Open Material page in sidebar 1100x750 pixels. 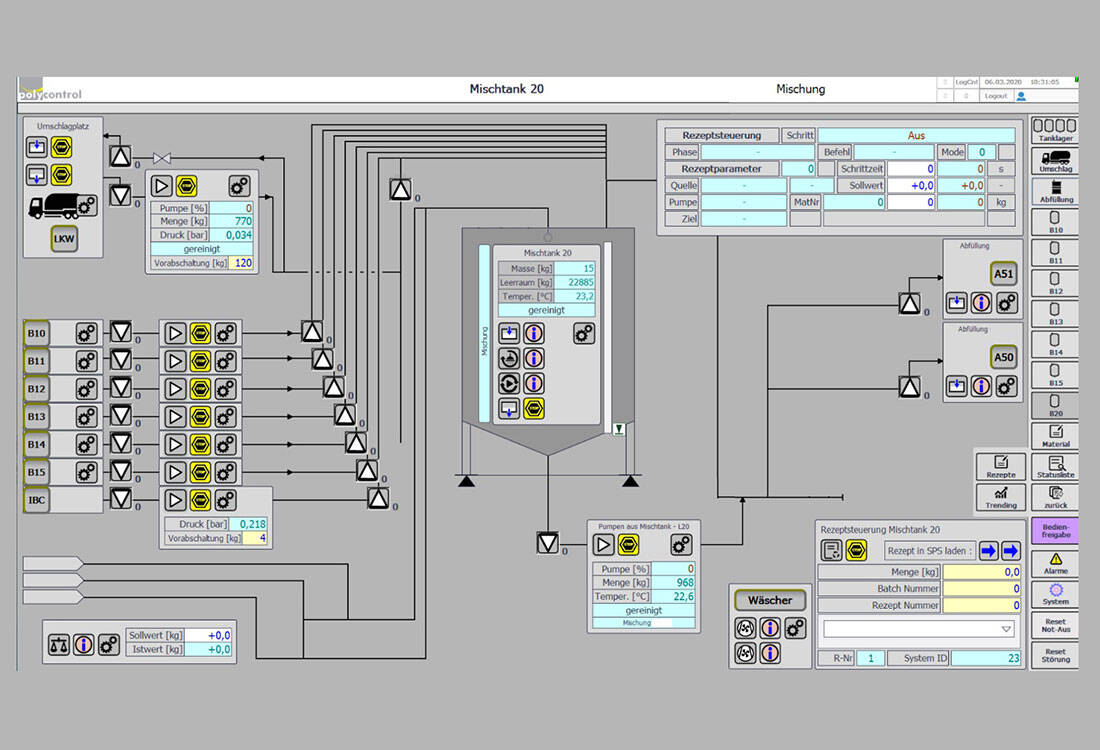tap(1054, 436)
